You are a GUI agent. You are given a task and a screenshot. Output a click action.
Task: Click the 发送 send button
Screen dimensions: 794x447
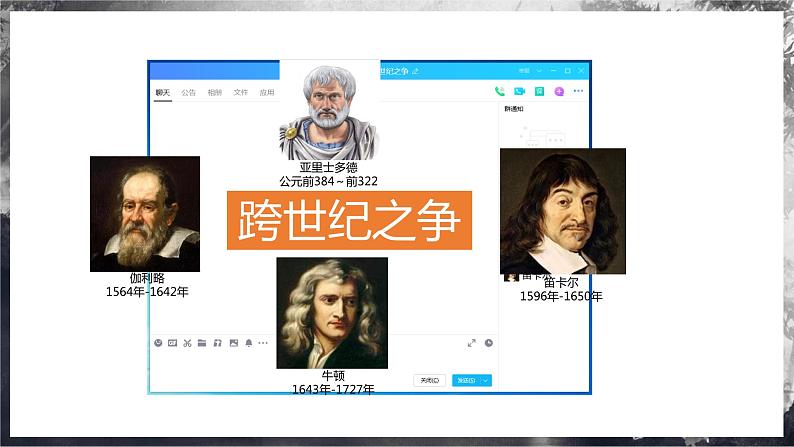click(466, 380)
